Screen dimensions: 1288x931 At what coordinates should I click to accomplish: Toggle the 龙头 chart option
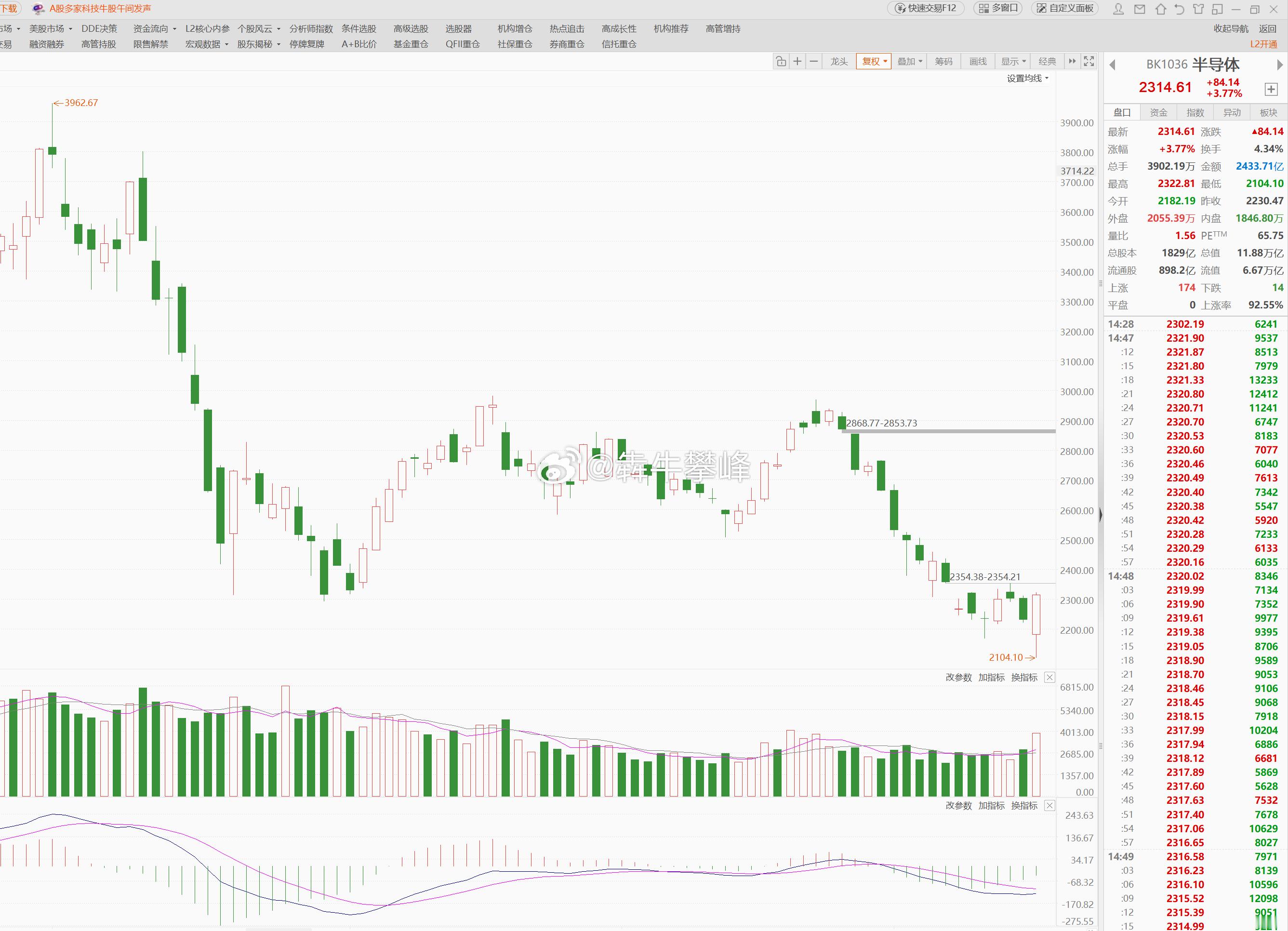(839, 61)
